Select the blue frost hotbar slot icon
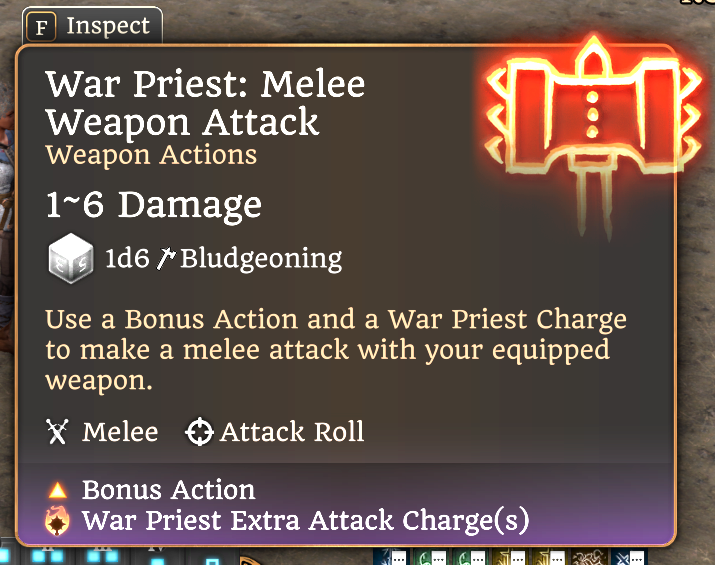 [389, 557]
